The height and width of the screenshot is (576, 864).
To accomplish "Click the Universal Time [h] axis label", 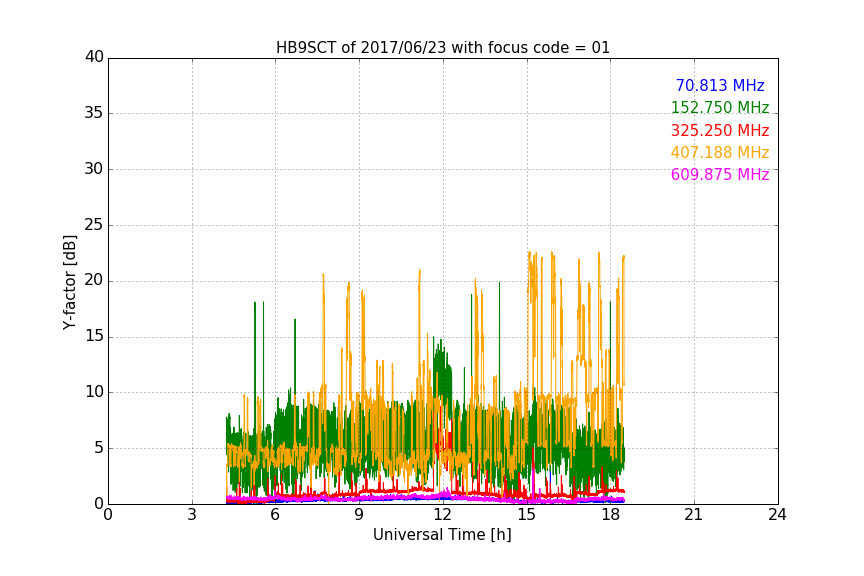I will [x=442, y=535].
